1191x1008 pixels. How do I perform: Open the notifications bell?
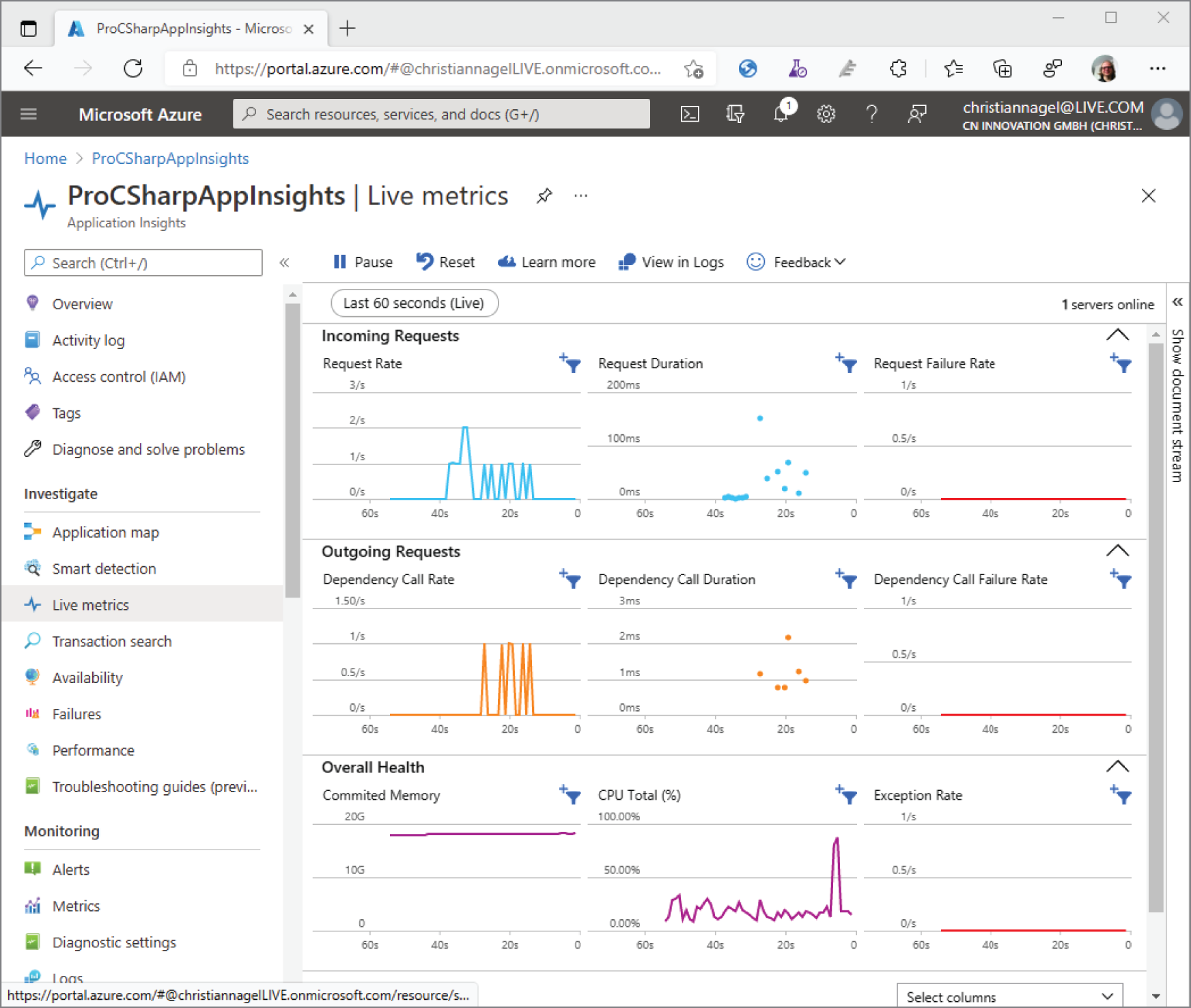tap(781, 114)
